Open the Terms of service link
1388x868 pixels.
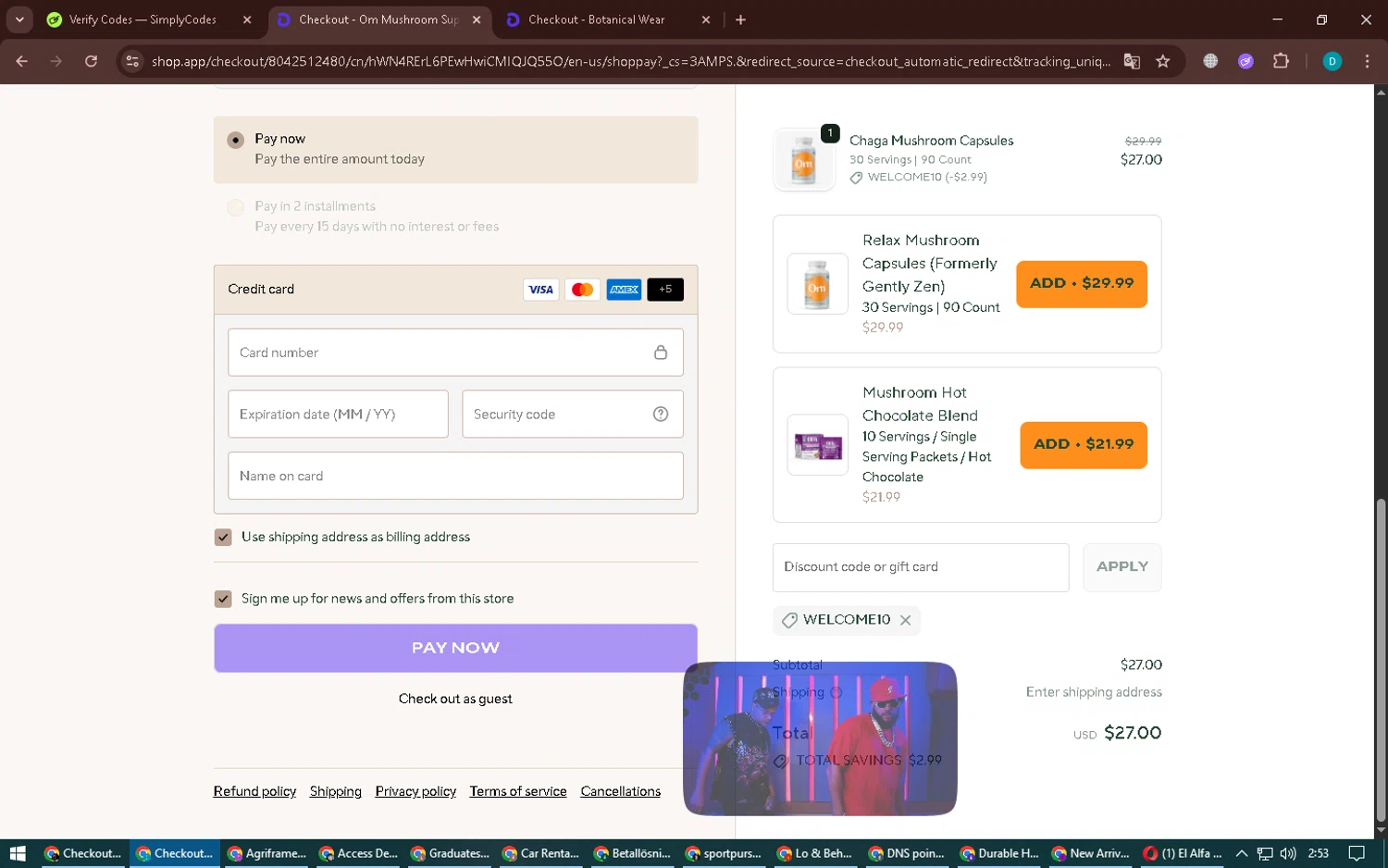tap(518, 791)
